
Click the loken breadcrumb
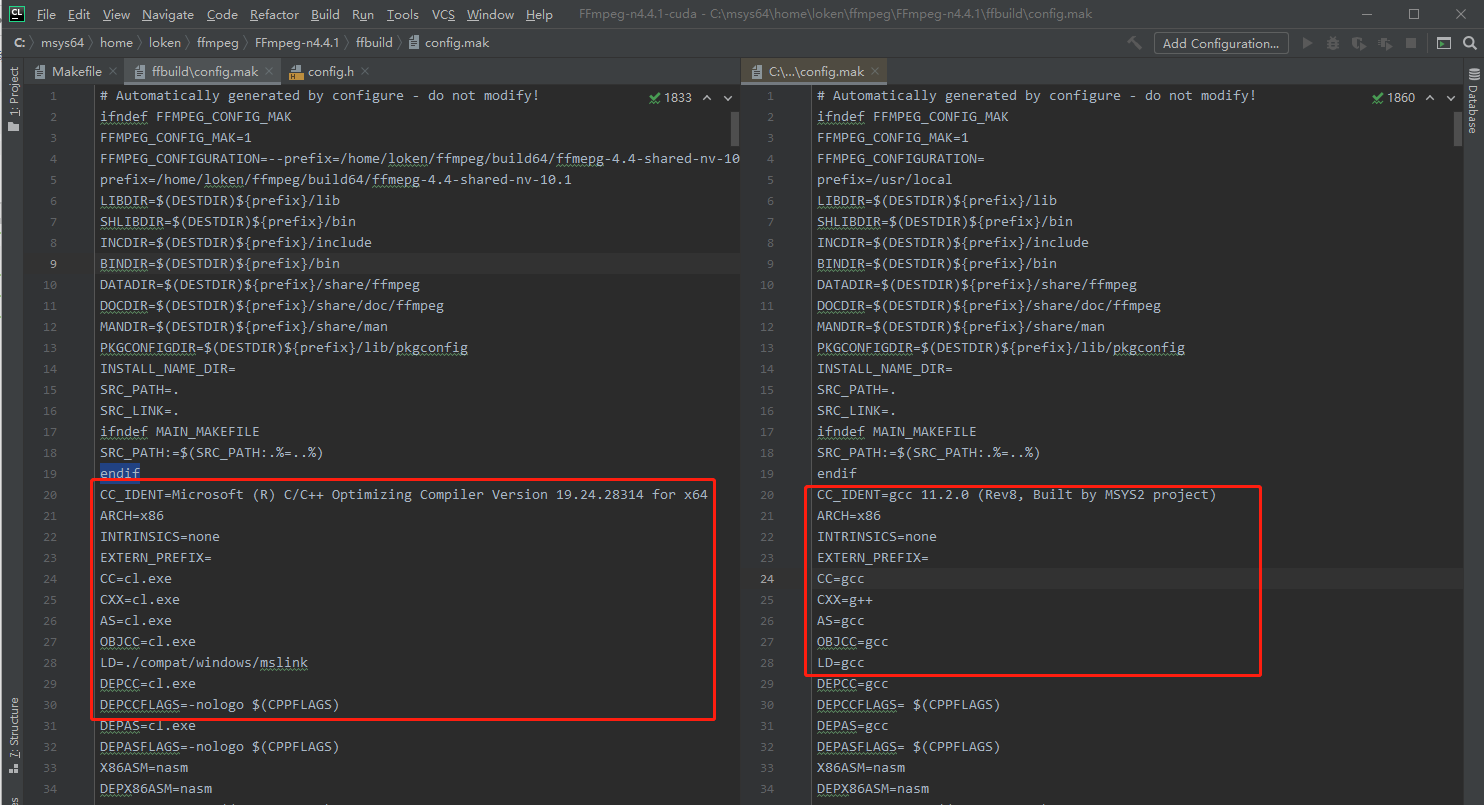click(x=165, y=43)
